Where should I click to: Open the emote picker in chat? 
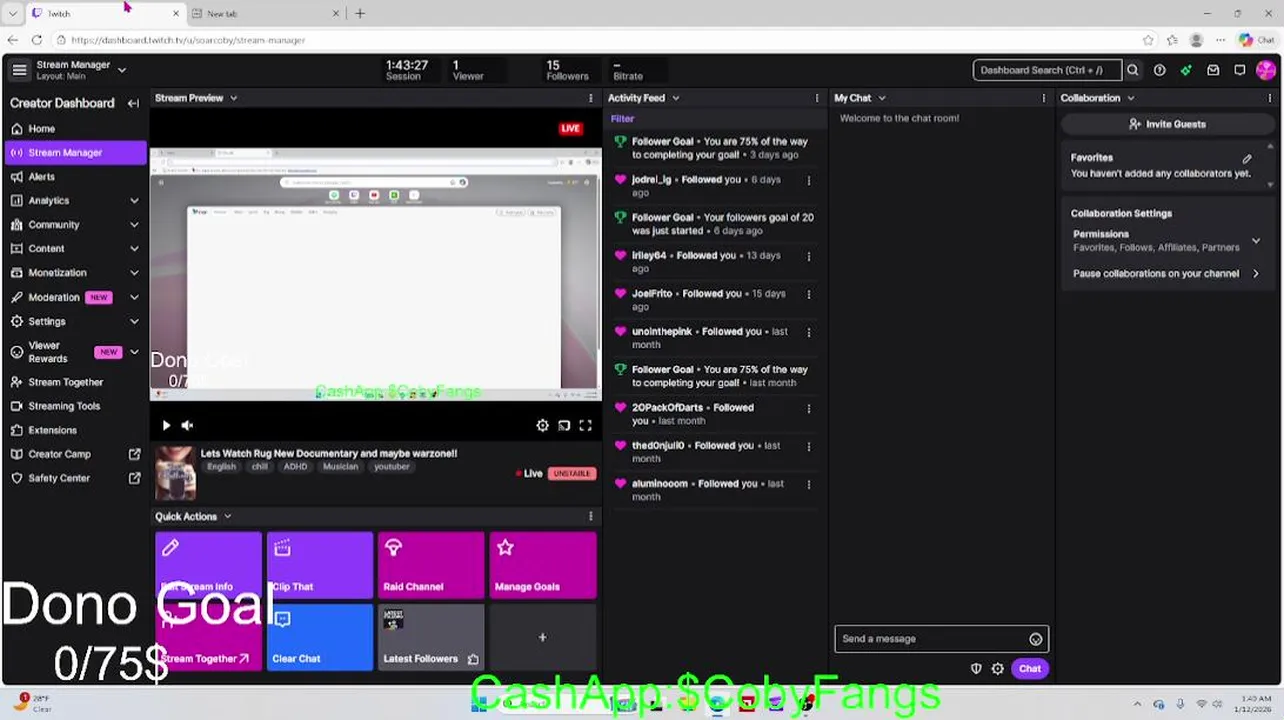(x=1035, y=639)
